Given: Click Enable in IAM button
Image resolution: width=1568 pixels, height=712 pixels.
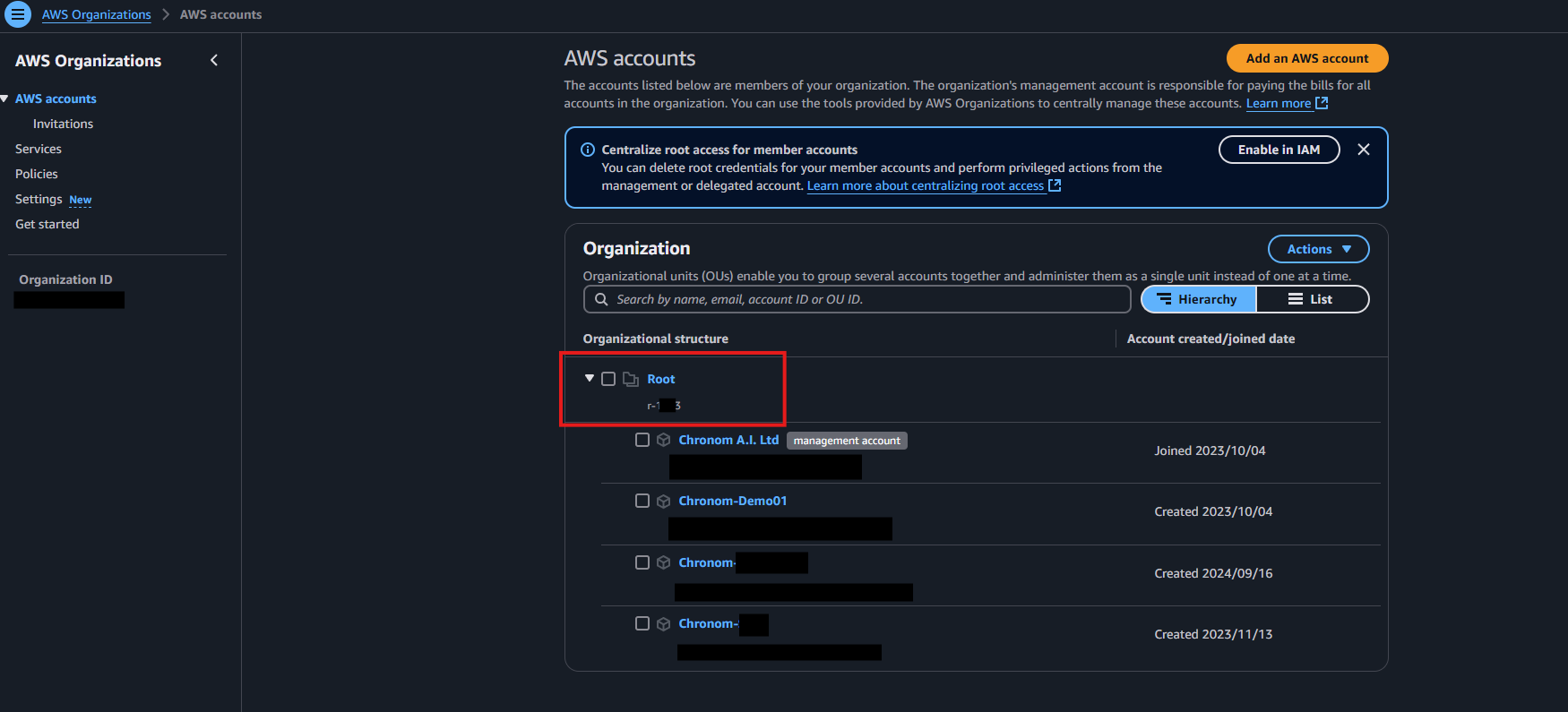Looking at the screenshot, I should click(1279, 150).
